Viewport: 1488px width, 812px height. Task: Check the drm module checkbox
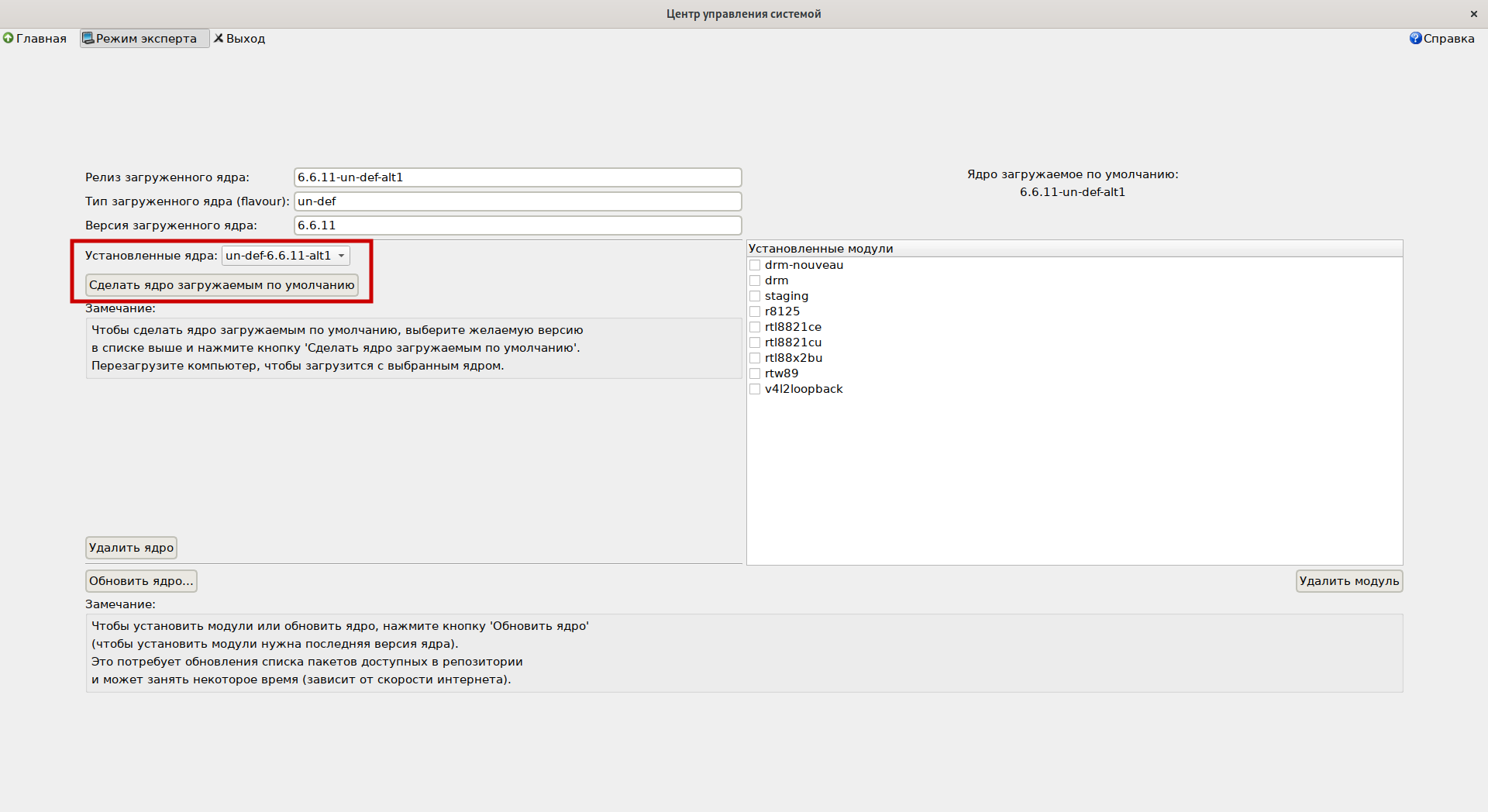coord(755,280)
